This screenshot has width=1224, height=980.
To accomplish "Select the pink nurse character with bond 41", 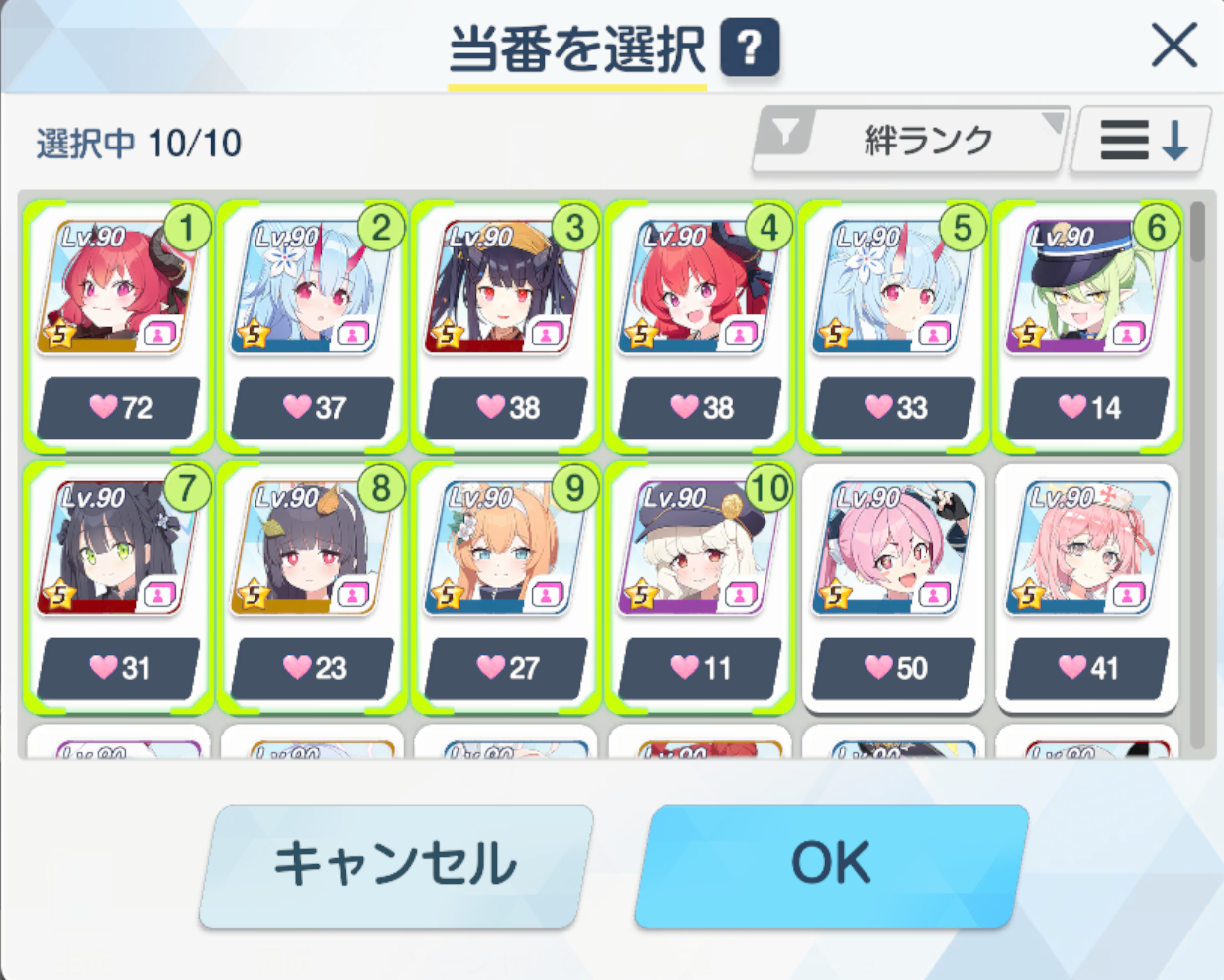I will coord(1086,586).
